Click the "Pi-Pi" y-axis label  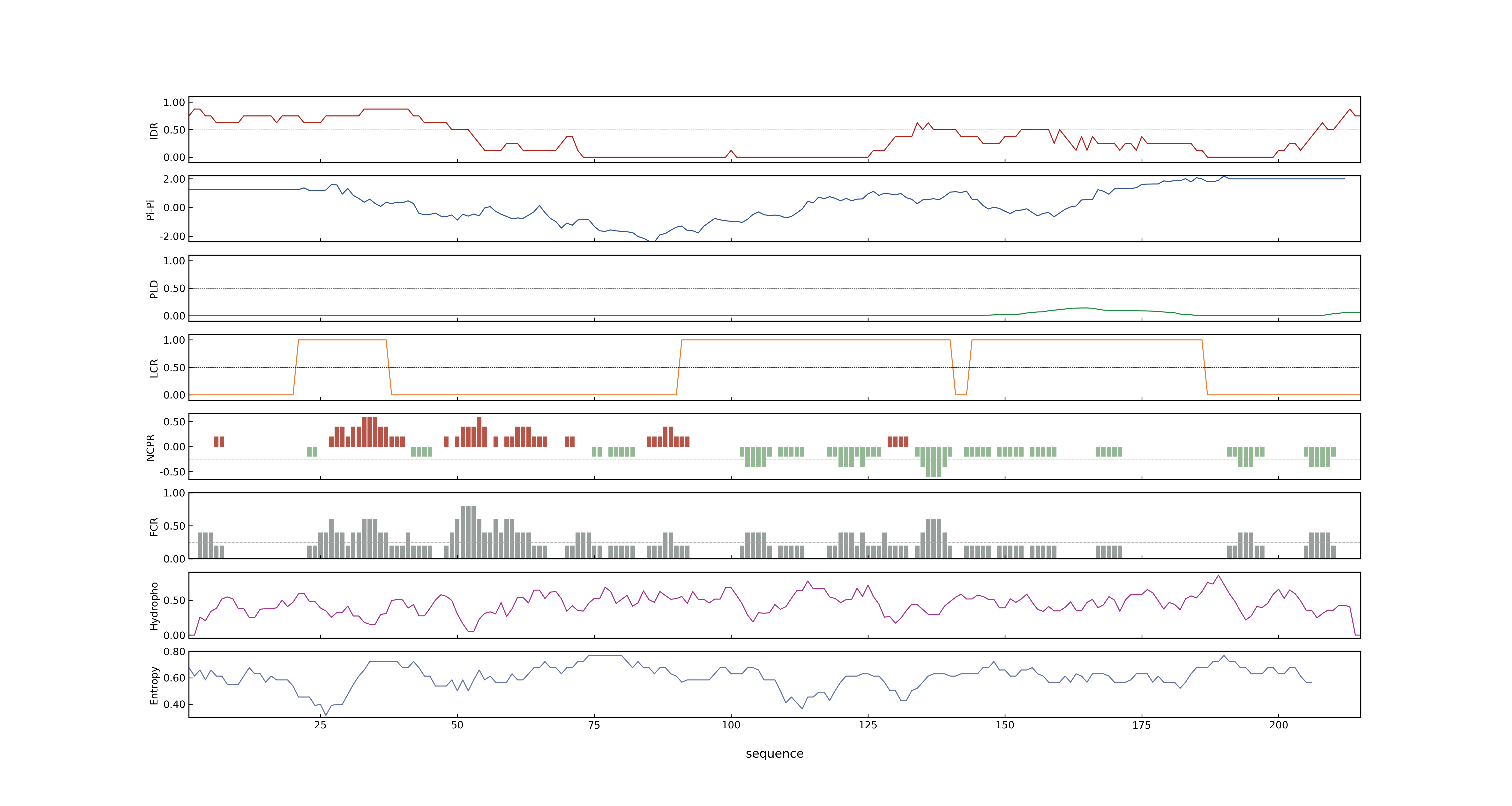point(150,209)
